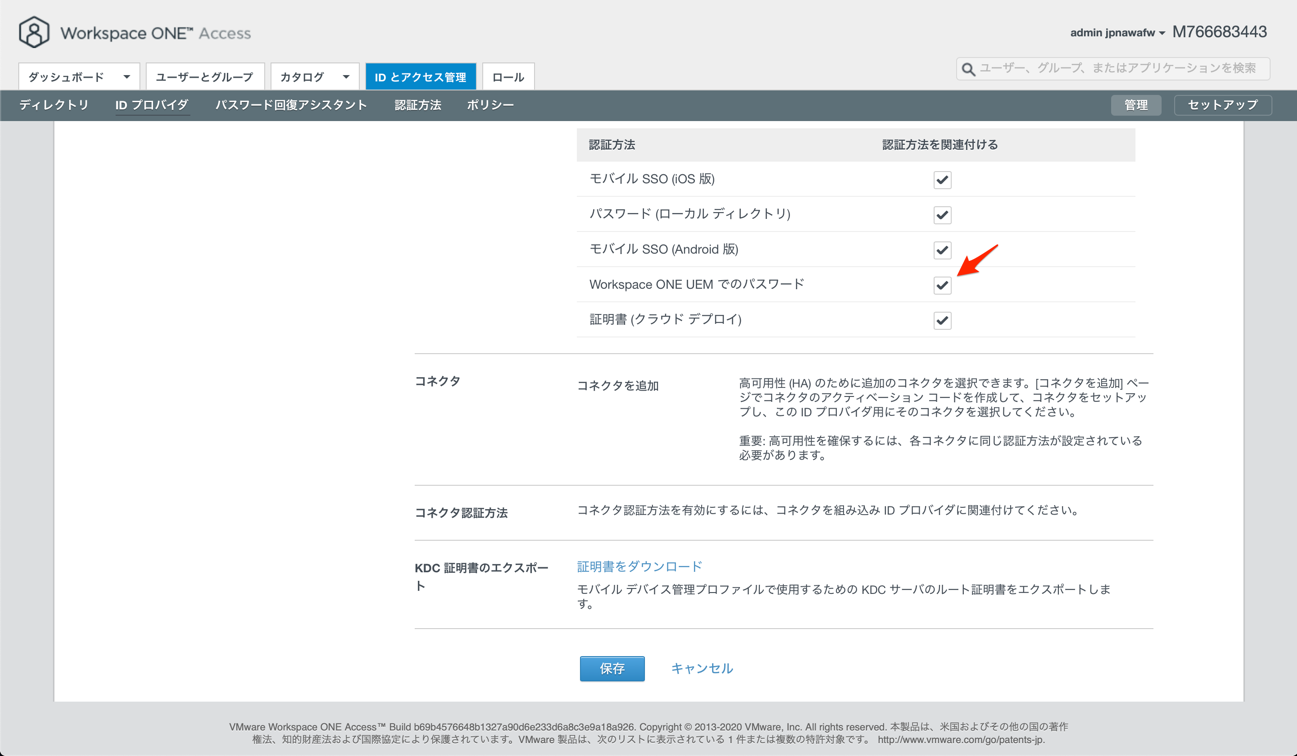Click the ダッシュボード tab label
The image size is (1297, 756).
click(67, 77)
